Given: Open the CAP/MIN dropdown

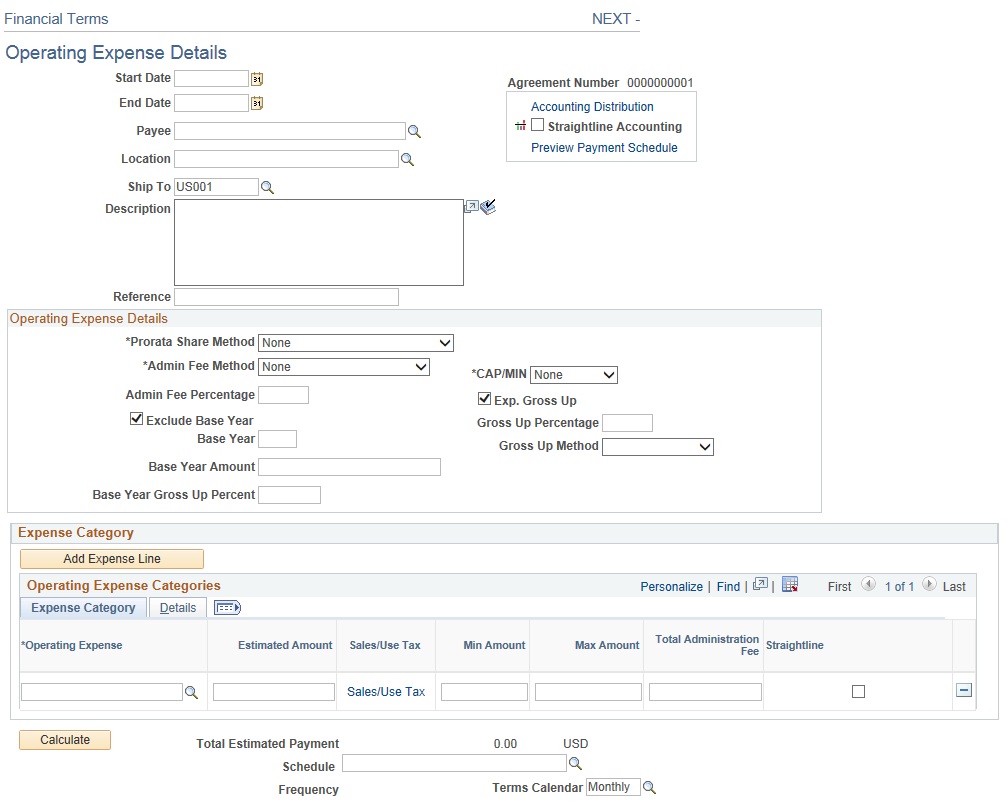Looking at the screenshot, I should [608, 374].
